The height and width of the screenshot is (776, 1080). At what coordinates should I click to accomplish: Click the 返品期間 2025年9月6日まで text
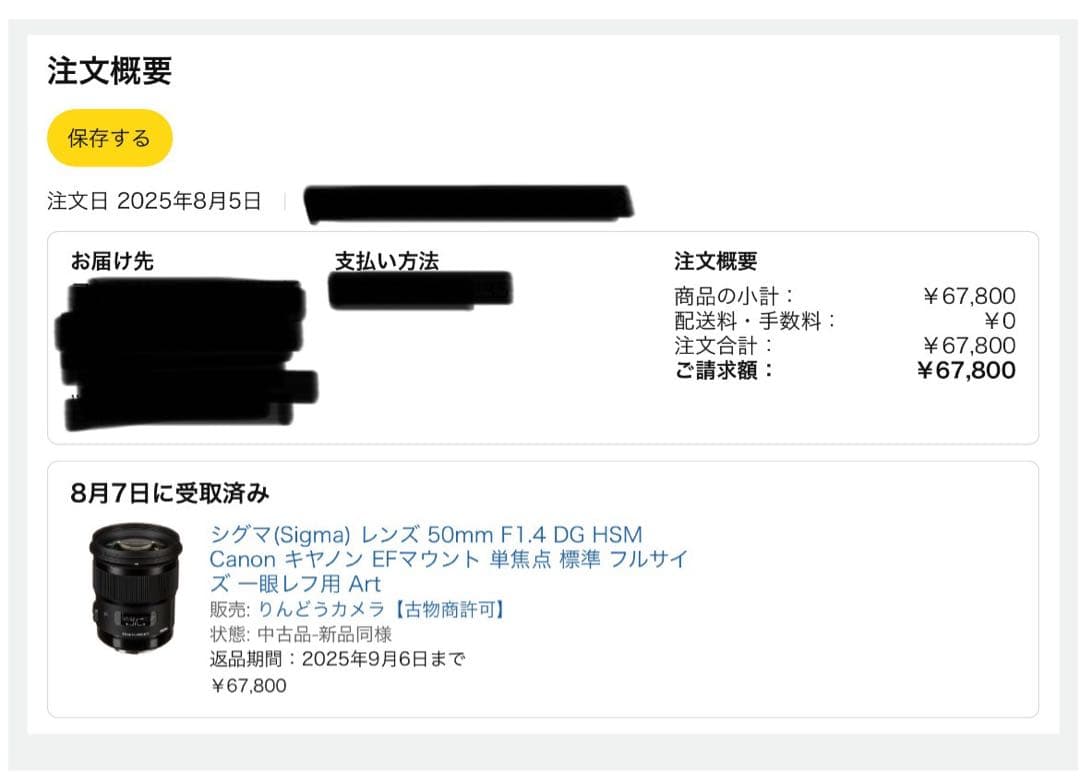pos(338,659)
